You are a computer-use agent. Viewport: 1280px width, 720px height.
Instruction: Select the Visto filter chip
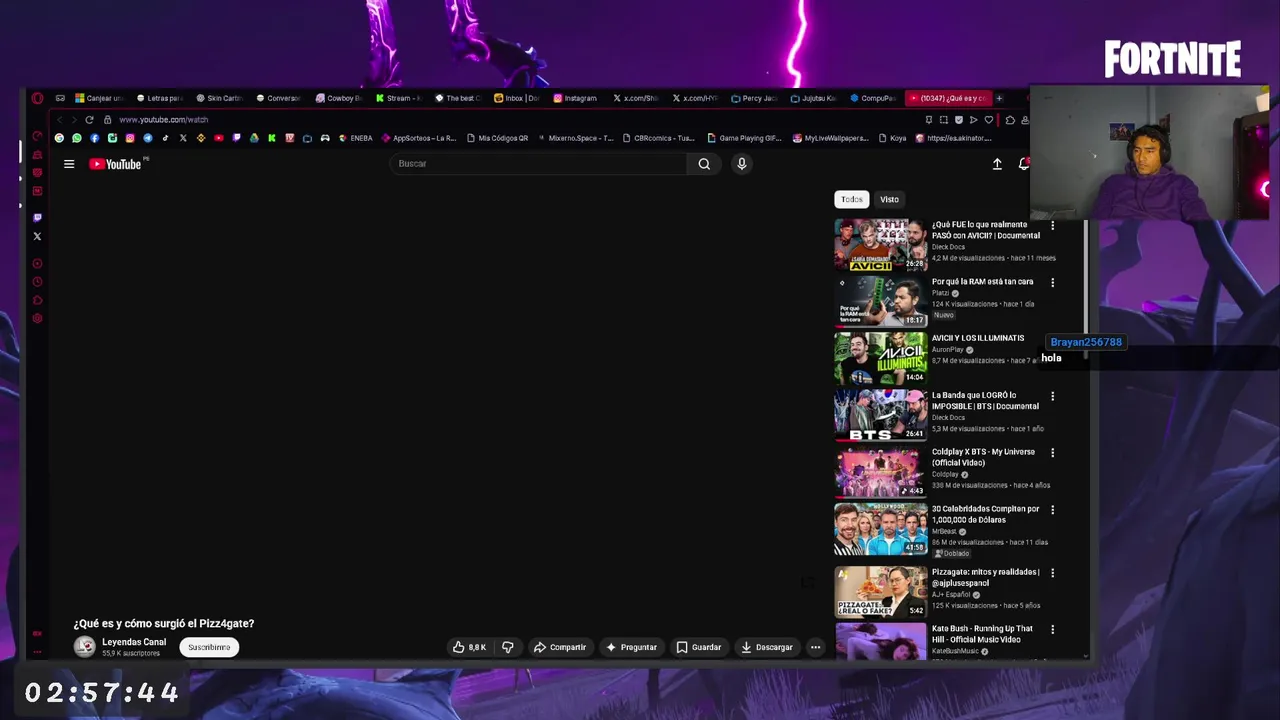tap(889, 199)
